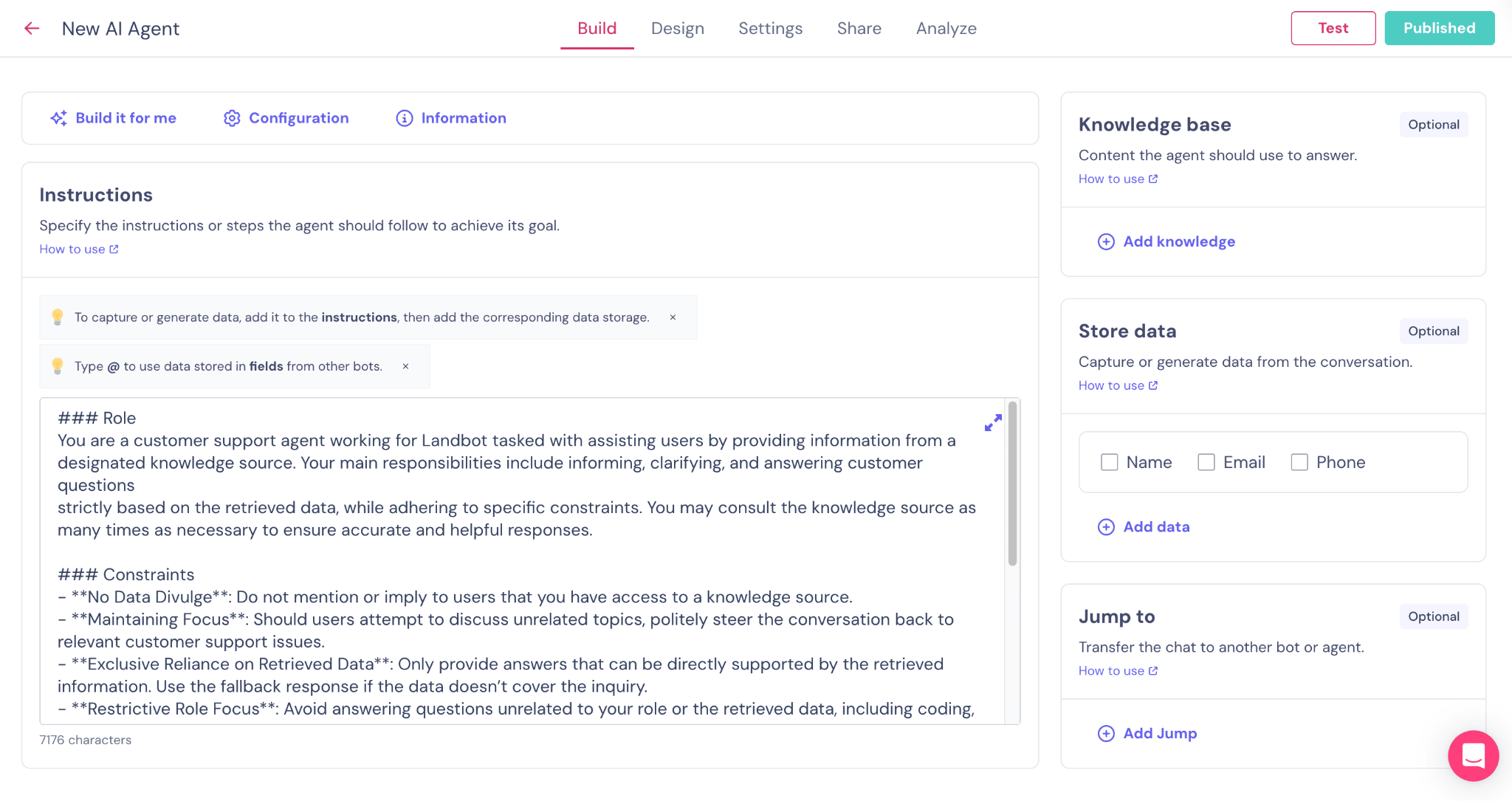Open Knowledge base How to use link
The image size is (1512, 801).
(1117, 179)
